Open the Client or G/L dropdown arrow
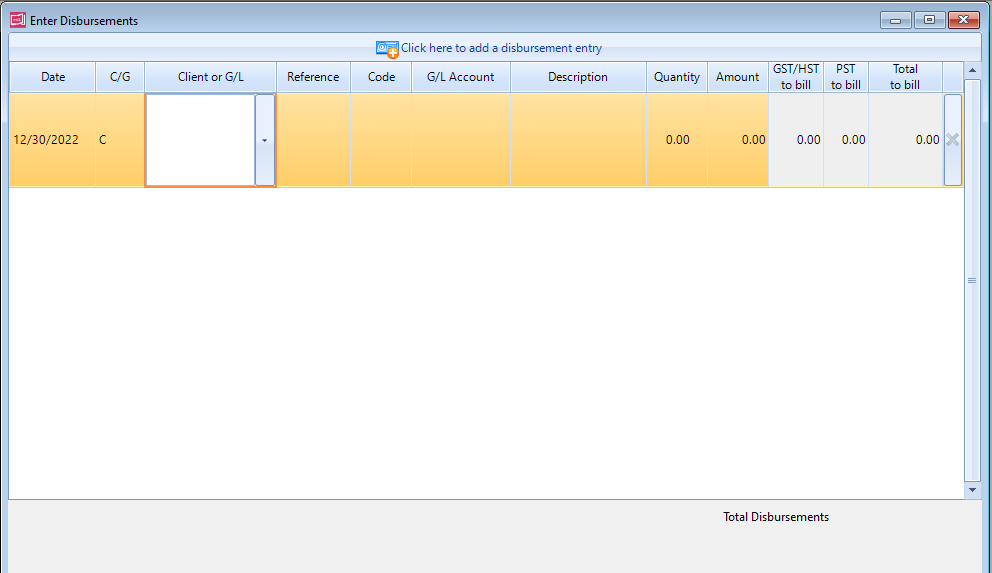The height and width of the screenshot is (573, 992). coord(264,140)
